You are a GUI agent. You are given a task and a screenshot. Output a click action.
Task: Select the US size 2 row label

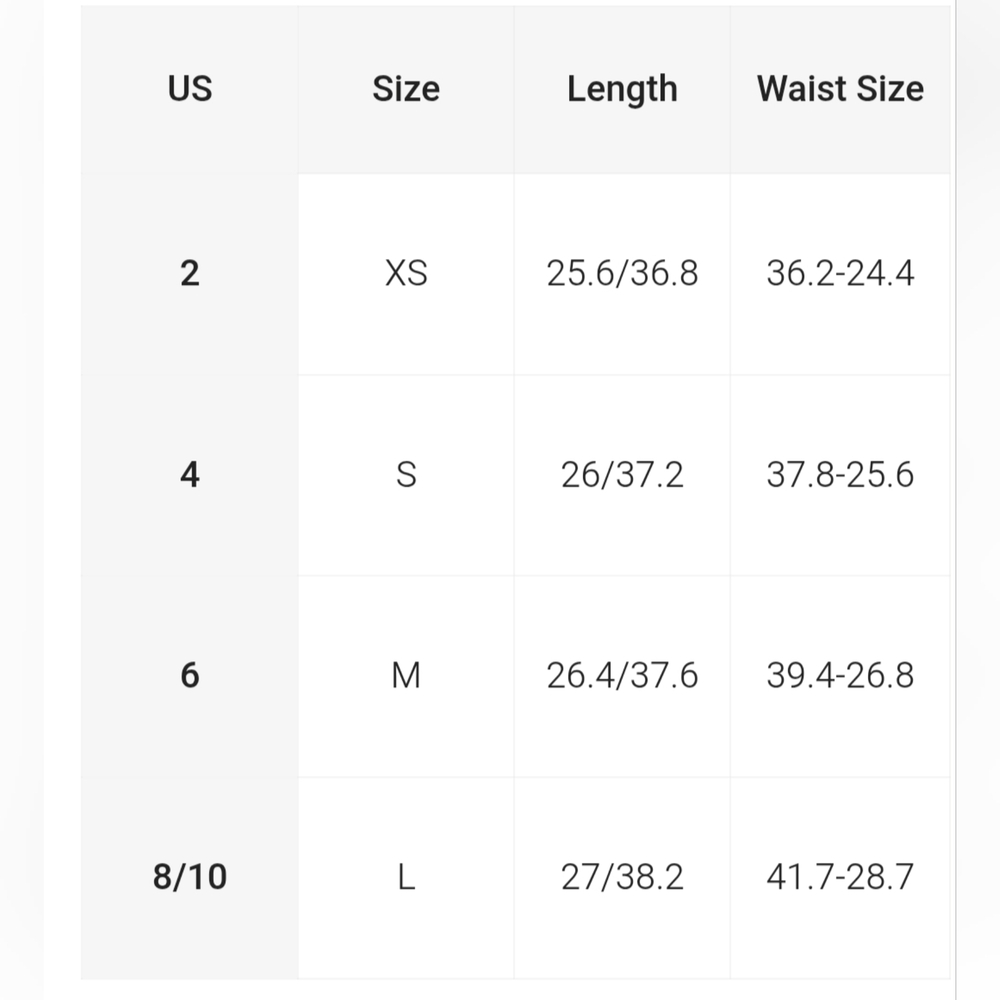[189, 274]
